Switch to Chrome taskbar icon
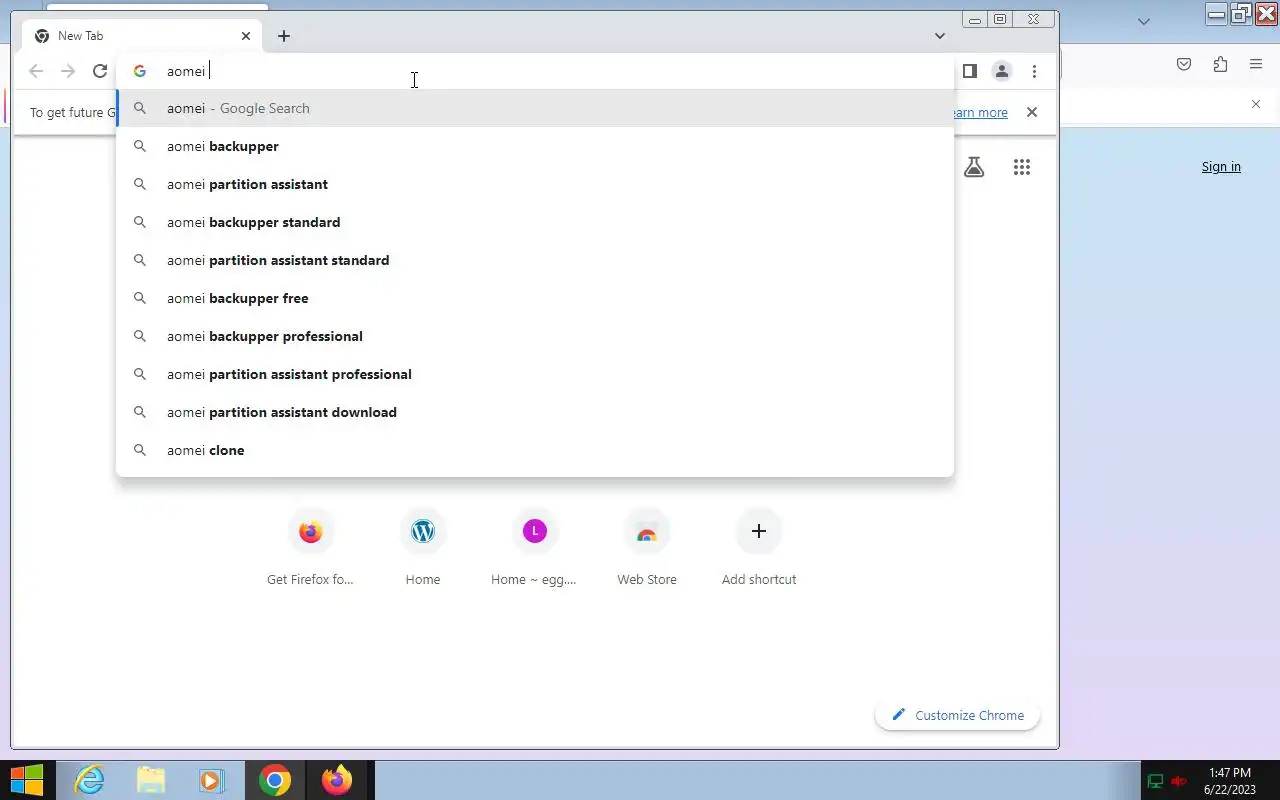The height and width of the screenshot is (800, 1280). (275, 780)
